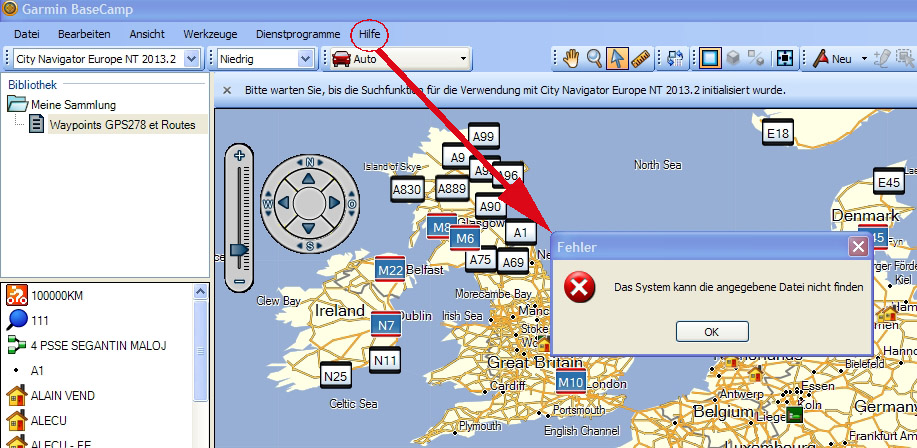Viewport: 917px width, 448px height.
Task: Select the A1 waypoint entry
Action: tap(37, 371)
